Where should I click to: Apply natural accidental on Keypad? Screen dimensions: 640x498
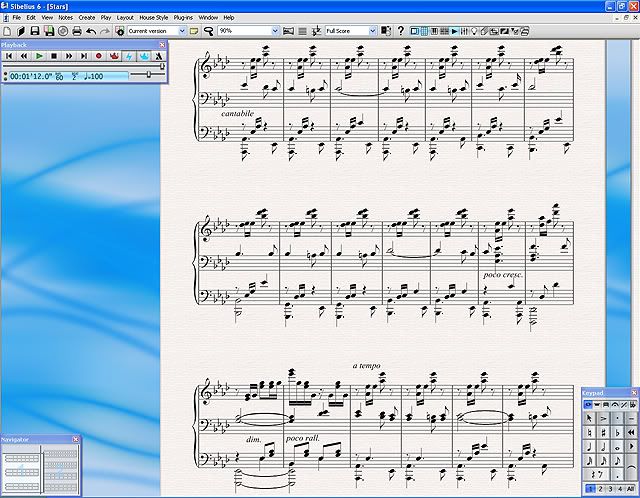[589, 432]
